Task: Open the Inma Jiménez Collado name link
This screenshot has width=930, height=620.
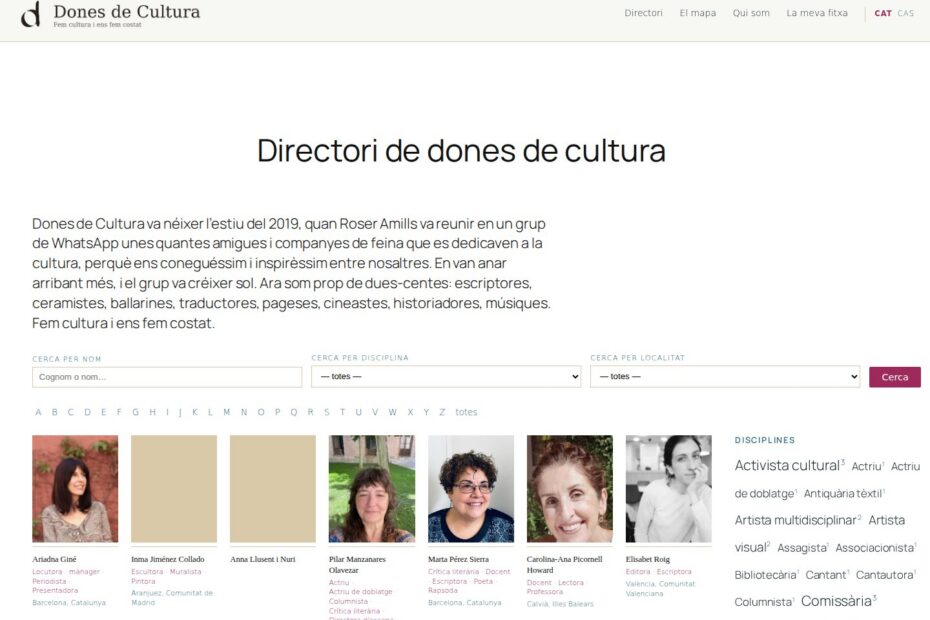Action: (x=167, y=559)
